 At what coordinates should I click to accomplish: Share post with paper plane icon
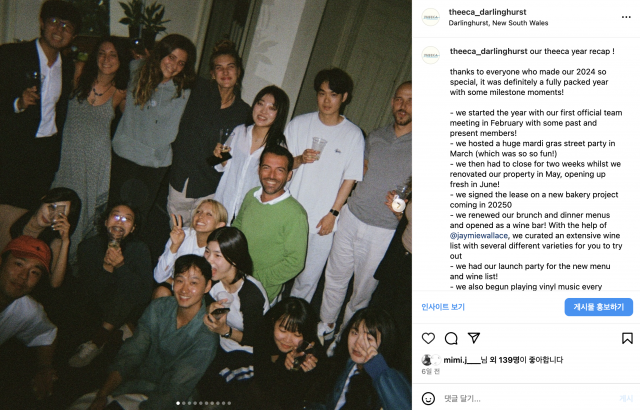(473, 338)
